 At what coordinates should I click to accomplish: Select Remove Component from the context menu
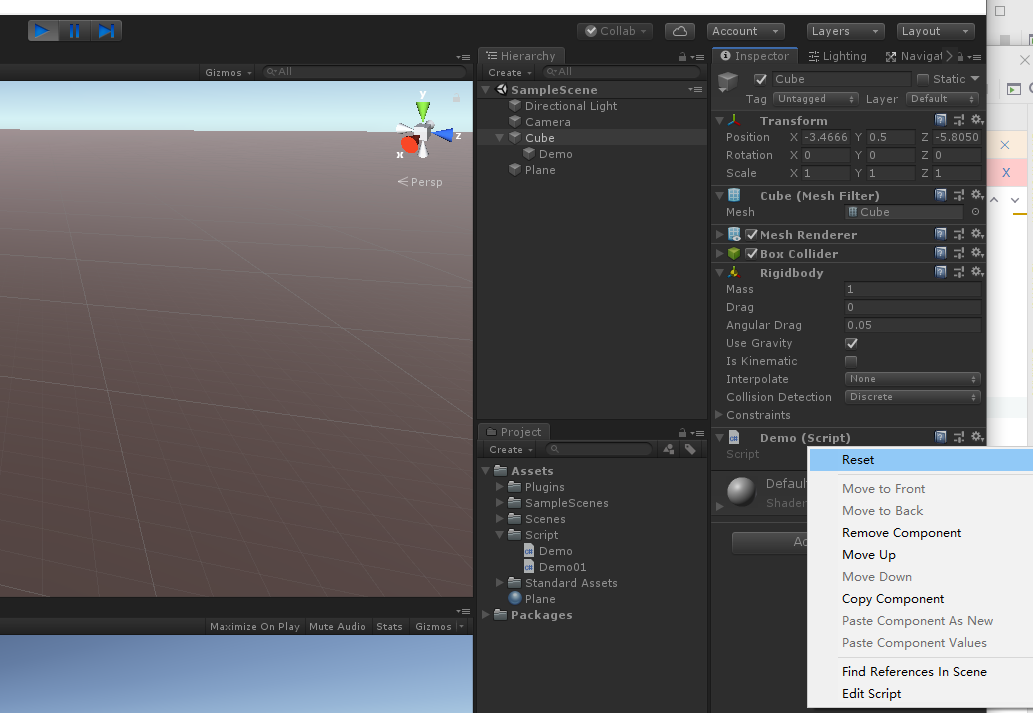pos(901,532)
